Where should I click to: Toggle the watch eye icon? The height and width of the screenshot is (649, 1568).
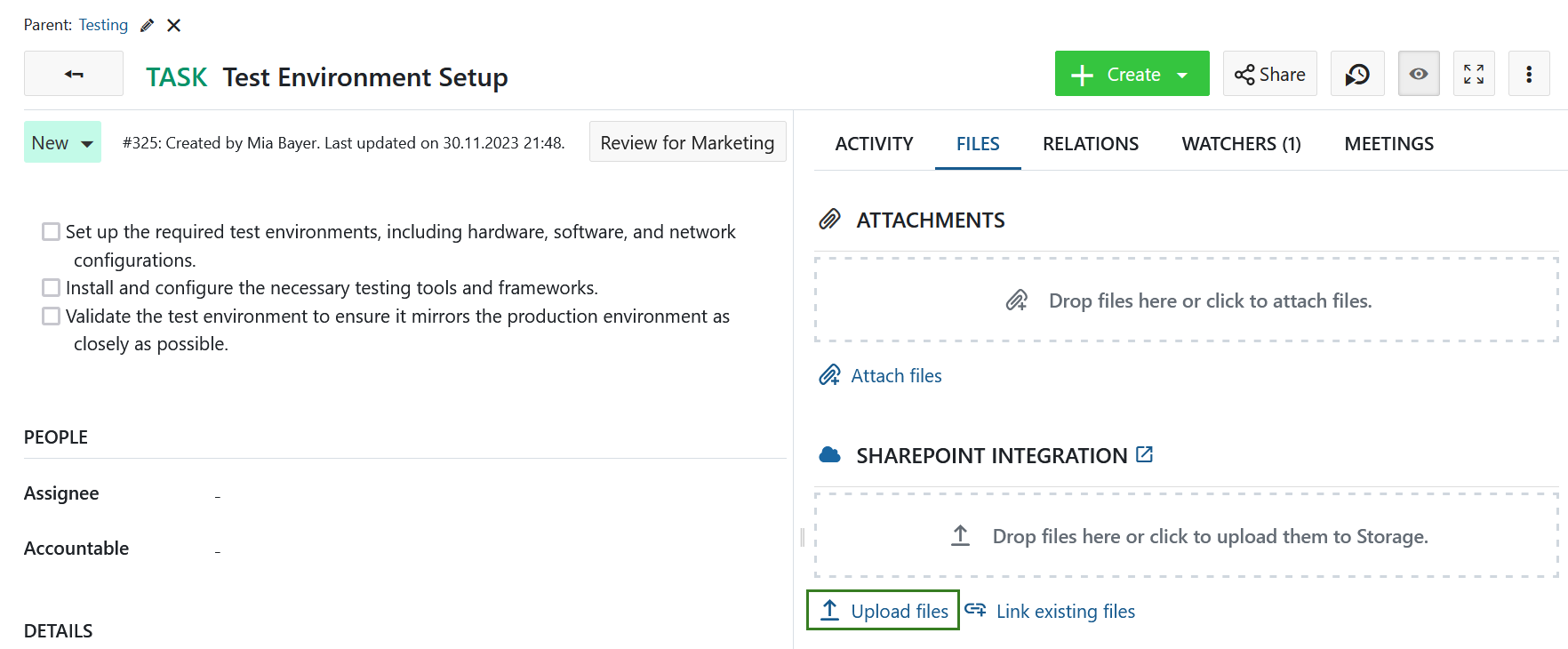pyautogui.click(x=1418, y=74)
